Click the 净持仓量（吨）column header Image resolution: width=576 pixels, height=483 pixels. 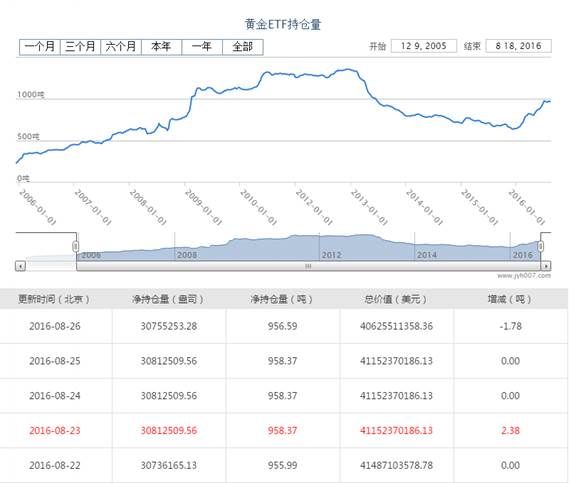point(282,299)
